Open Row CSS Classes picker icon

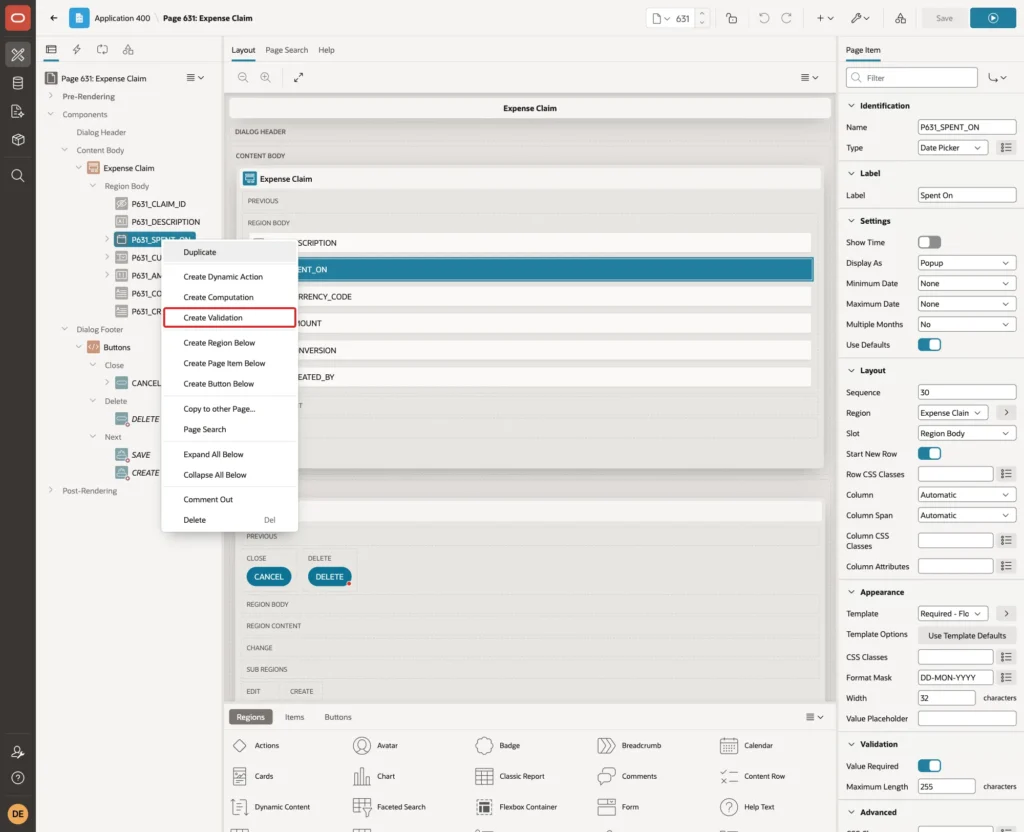coord(1006,474)
